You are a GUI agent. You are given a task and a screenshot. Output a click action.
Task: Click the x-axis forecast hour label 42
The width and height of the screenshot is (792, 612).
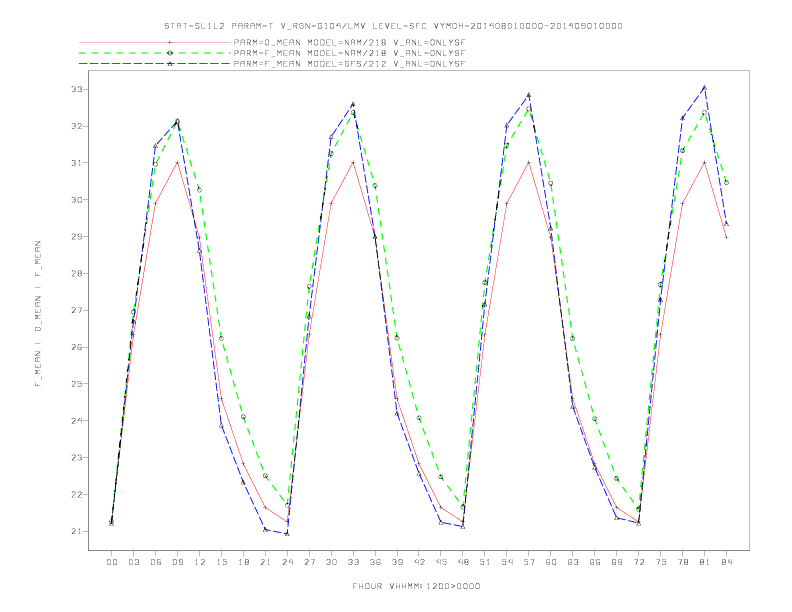[419, 562]
